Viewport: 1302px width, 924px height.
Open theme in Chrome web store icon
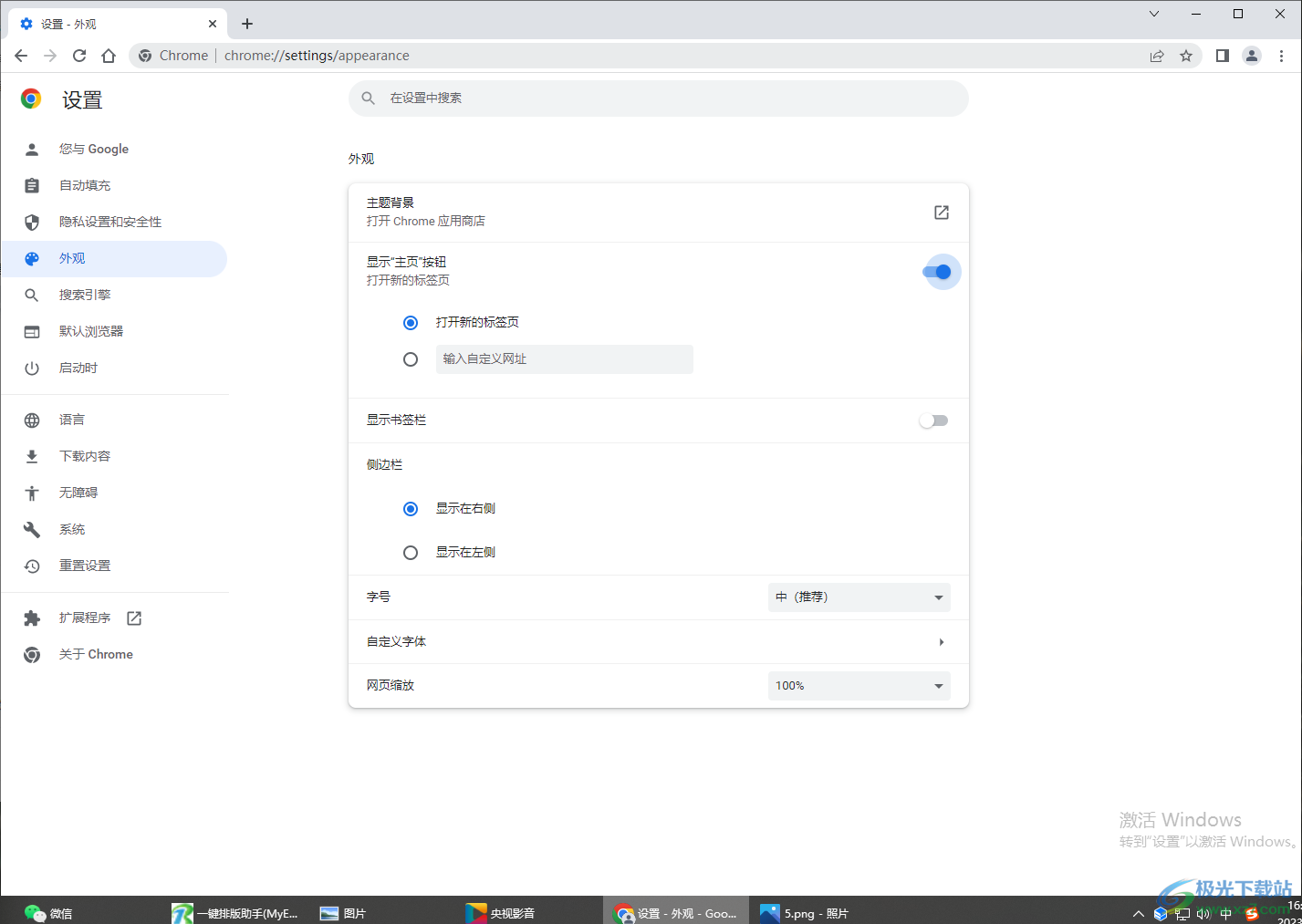(942, 213)
